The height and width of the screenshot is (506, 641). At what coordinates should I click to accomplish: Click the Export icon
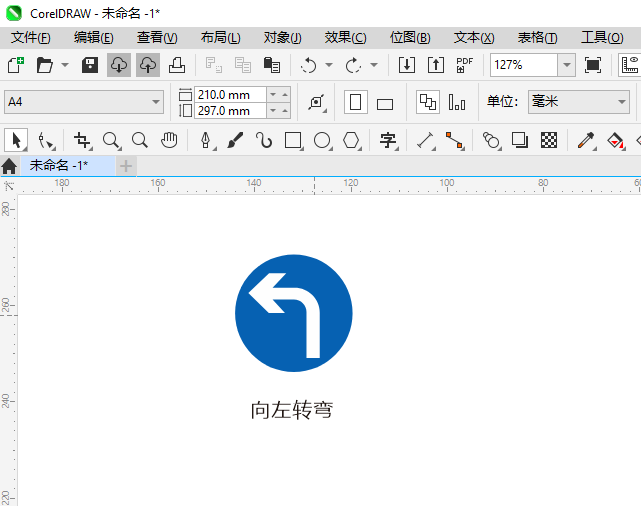pos(436,65)
